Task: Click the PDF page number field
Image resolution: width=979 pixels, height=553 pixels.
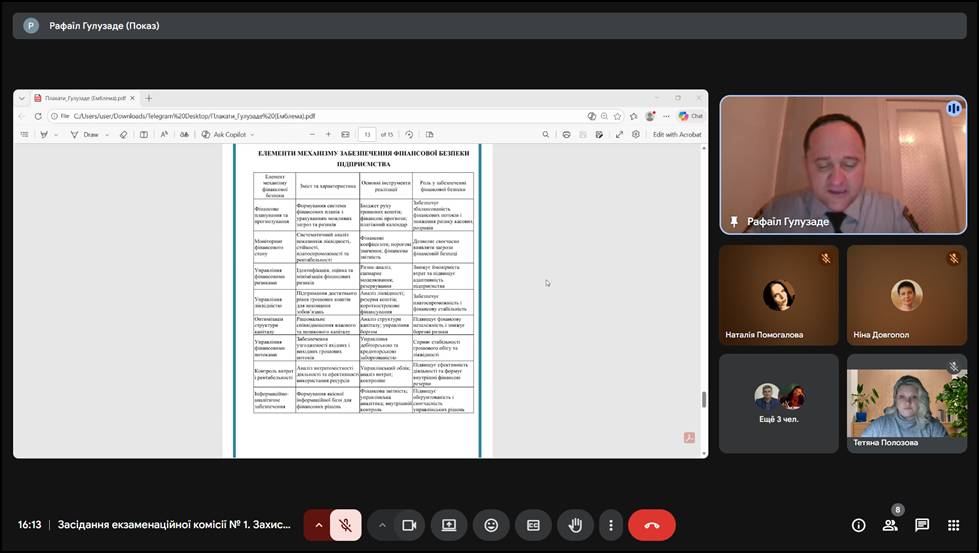Action: click(367, 134)
